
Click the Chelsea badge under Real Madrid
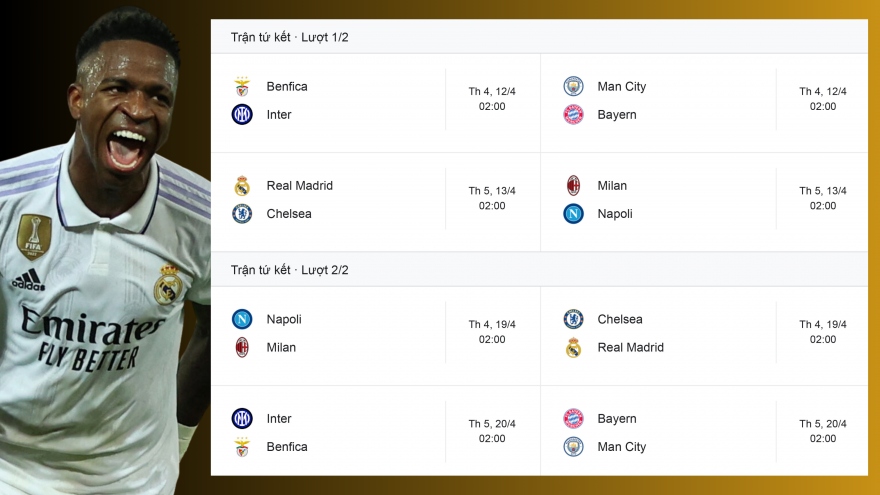[x=242, y=214]
